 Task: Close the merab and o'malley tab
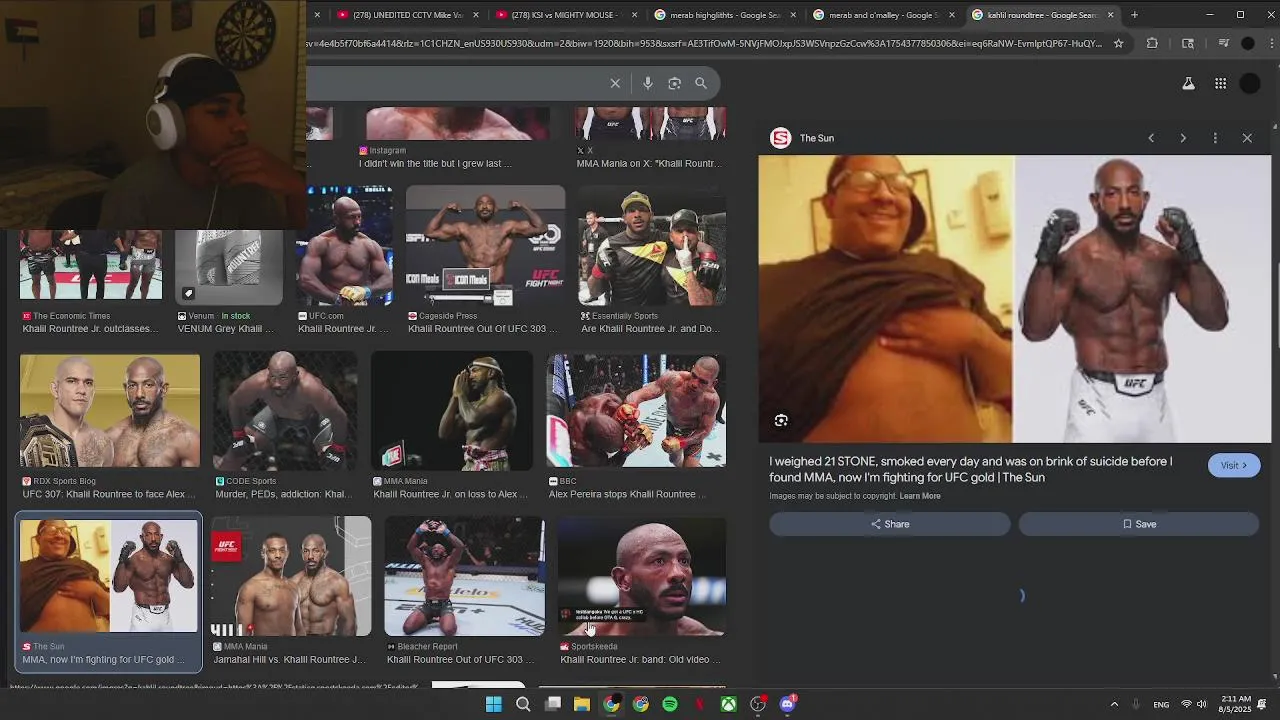coord(951,15)
